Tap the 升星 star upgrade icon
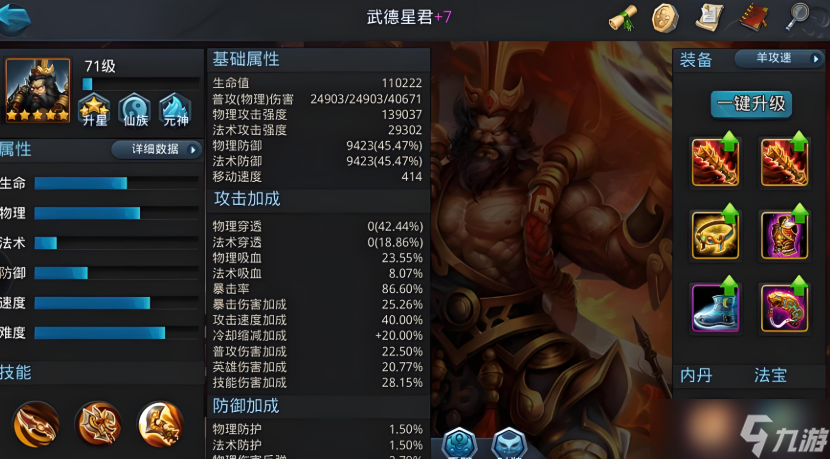The width and height of the screenshot is (830, 459). coord(94,110)
